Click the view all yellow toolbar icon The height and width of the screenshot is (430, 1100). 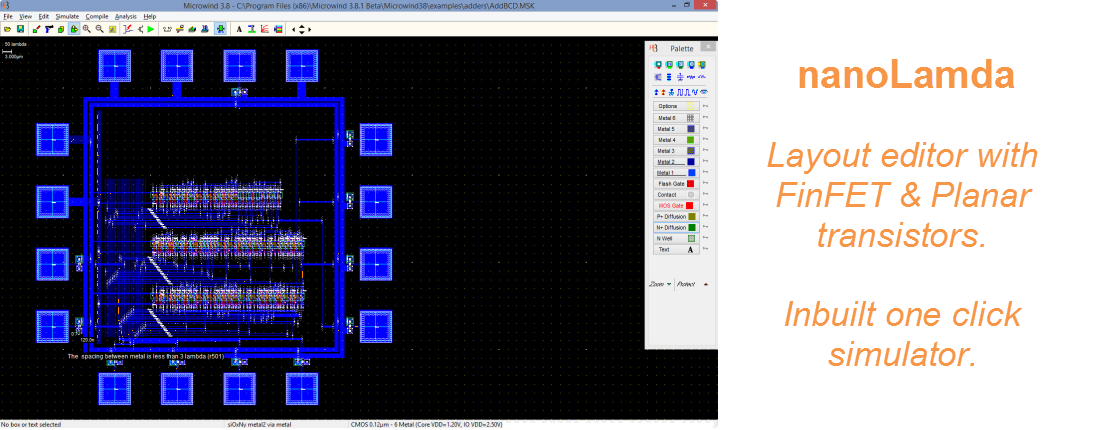[x=112, y=29]
